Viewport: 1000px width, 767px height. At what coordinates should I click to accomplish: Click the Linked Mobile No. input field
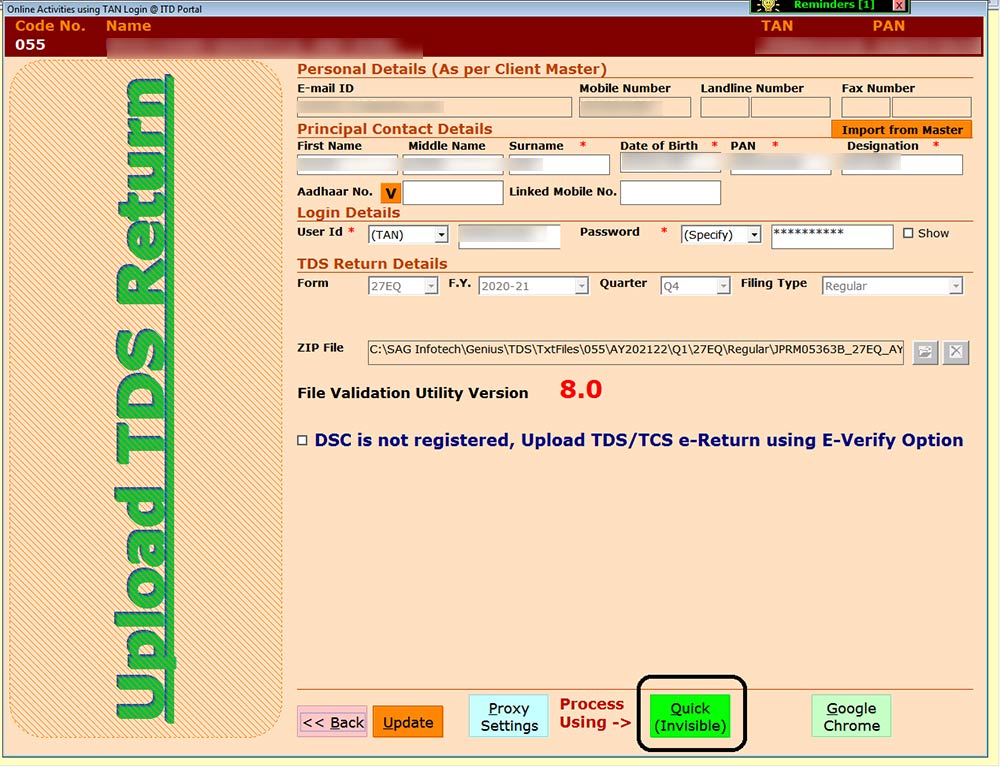coord(670,192)
